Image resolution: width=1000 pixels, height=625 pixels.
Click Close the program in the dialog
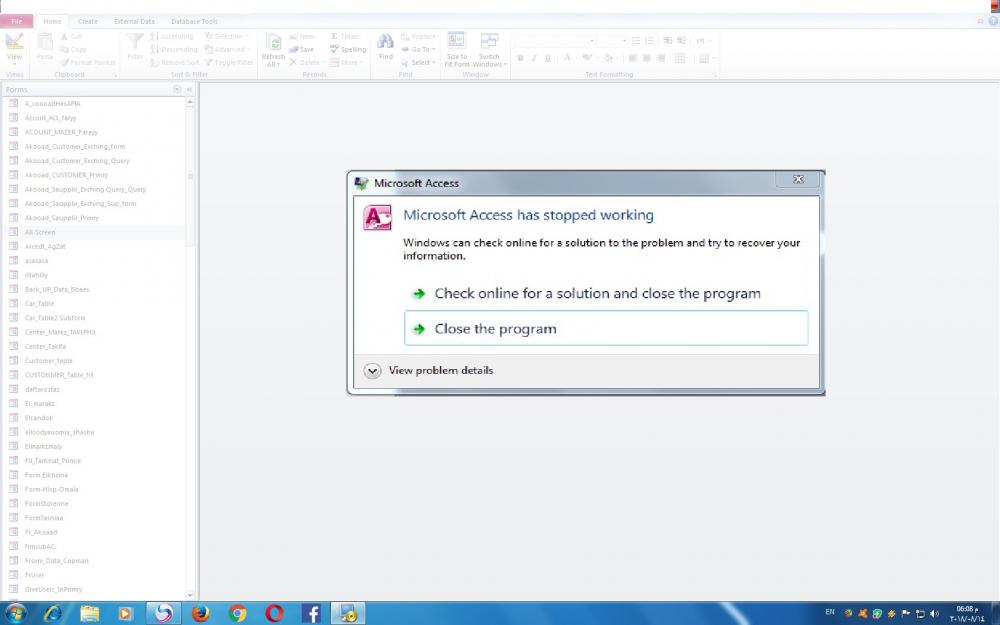click(x=606, y=328)
